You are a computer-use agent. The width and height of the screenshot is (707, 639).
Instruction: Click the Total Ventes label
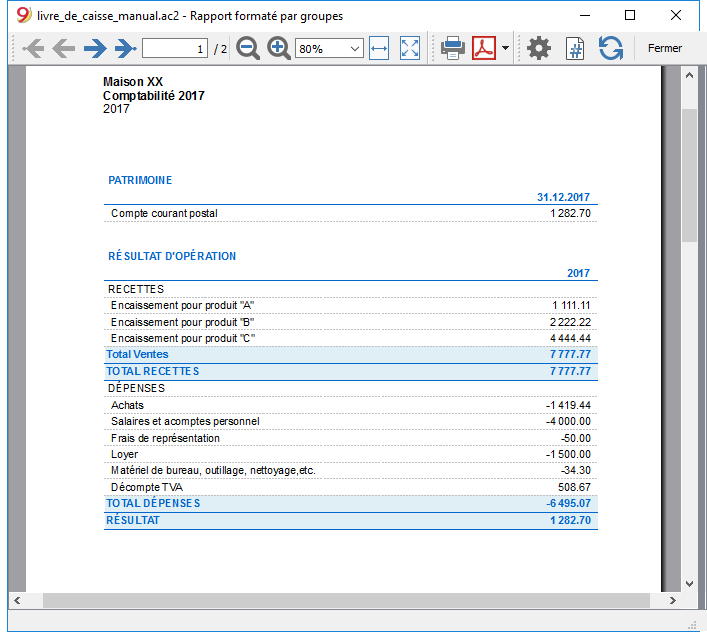tap(137, 354)
